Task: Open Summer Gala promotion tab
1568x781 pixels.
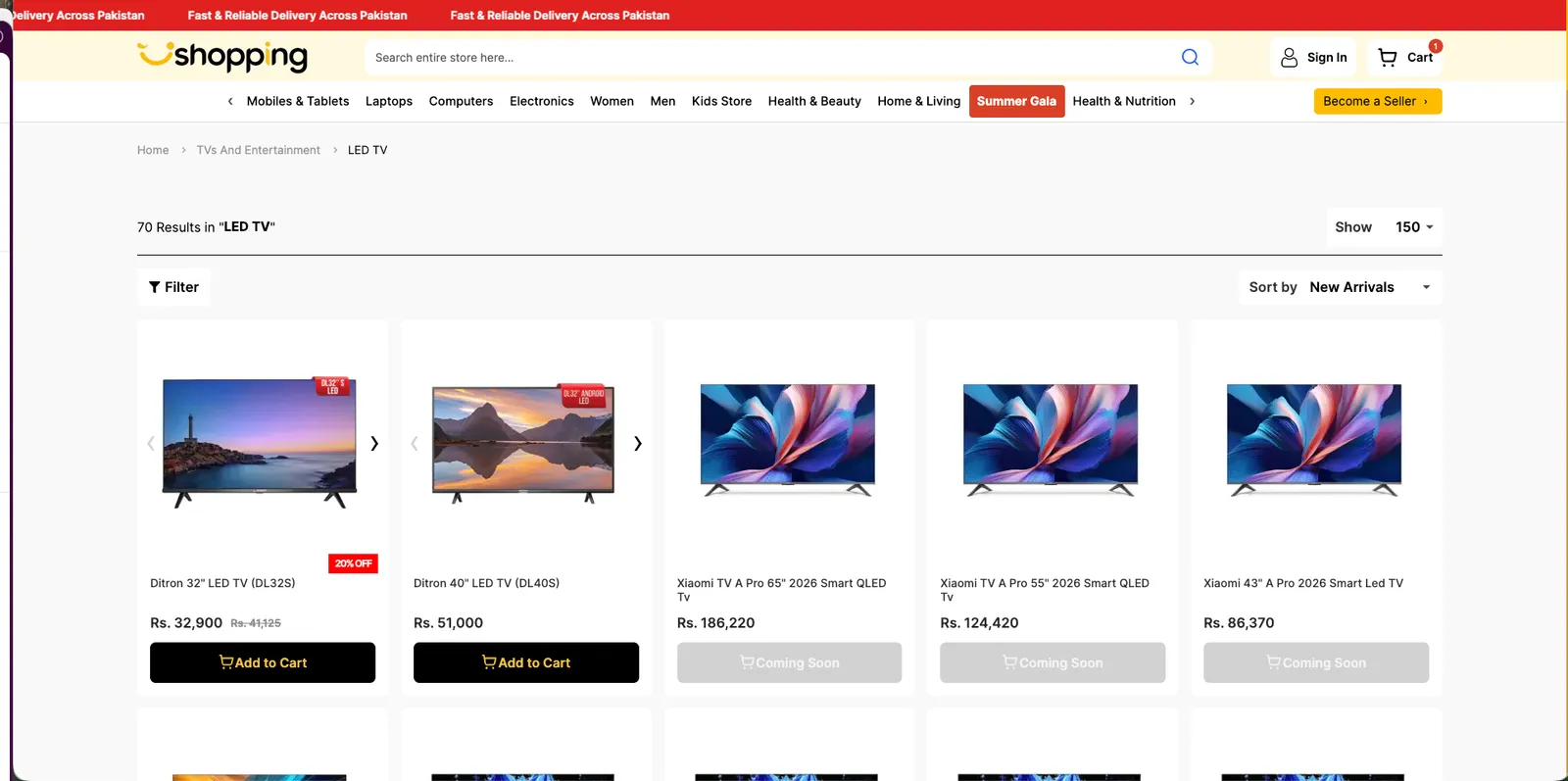Action: pos(1016,101)
